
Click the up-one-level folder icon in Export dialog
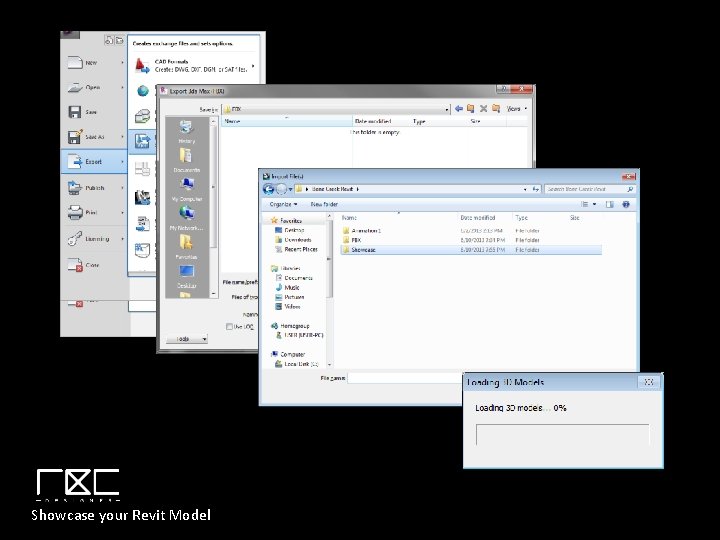pyautogui.click(x=470, y=109)
